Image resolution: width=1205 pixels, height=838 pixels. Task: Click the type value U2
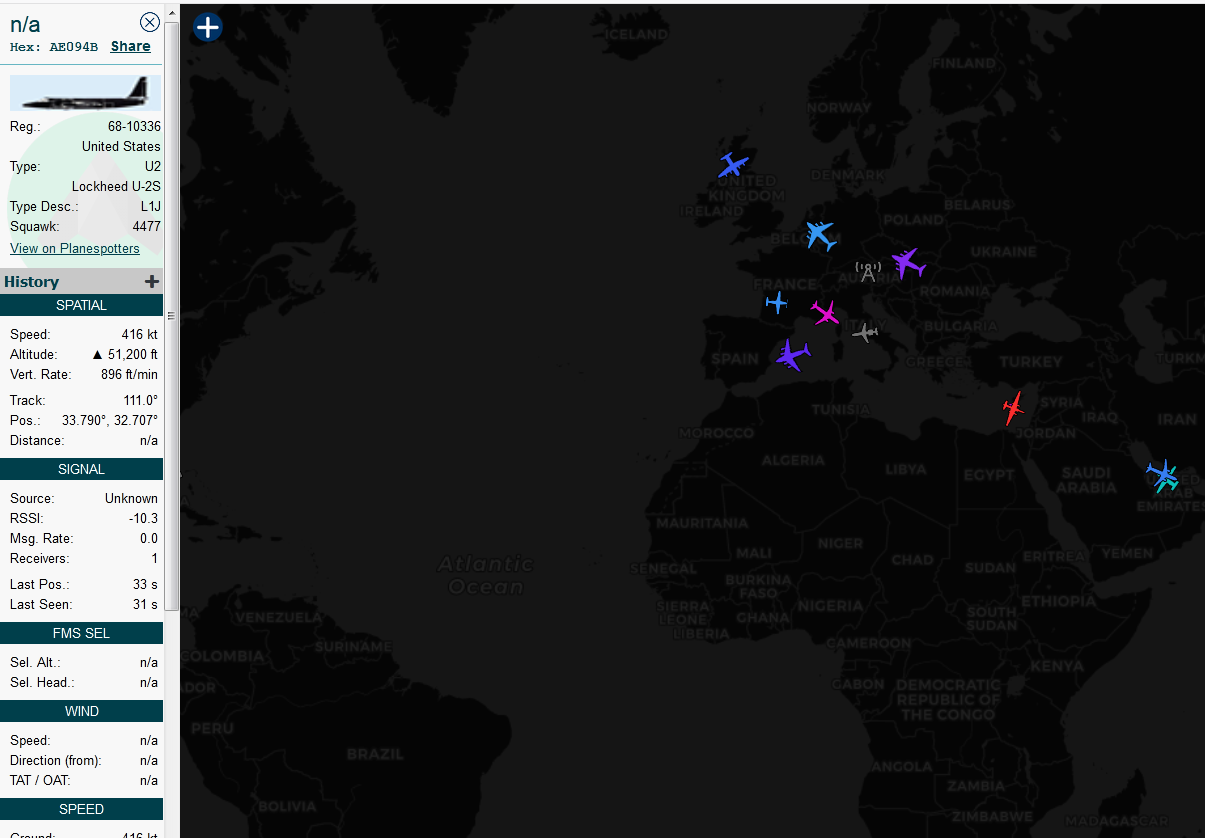pos(152,166)
